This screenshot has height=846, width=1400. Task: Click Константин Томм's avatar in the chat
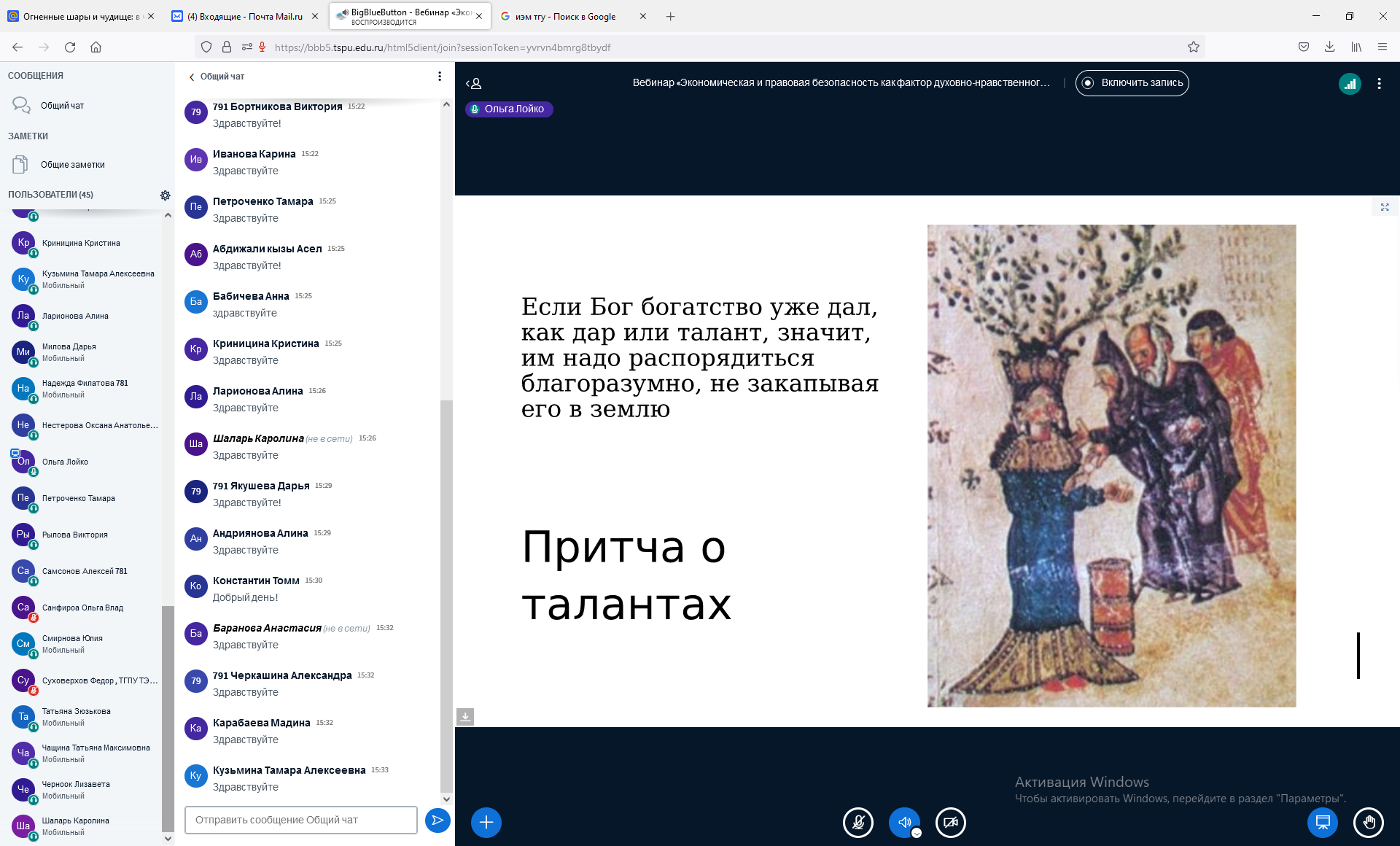coord(196,586)
